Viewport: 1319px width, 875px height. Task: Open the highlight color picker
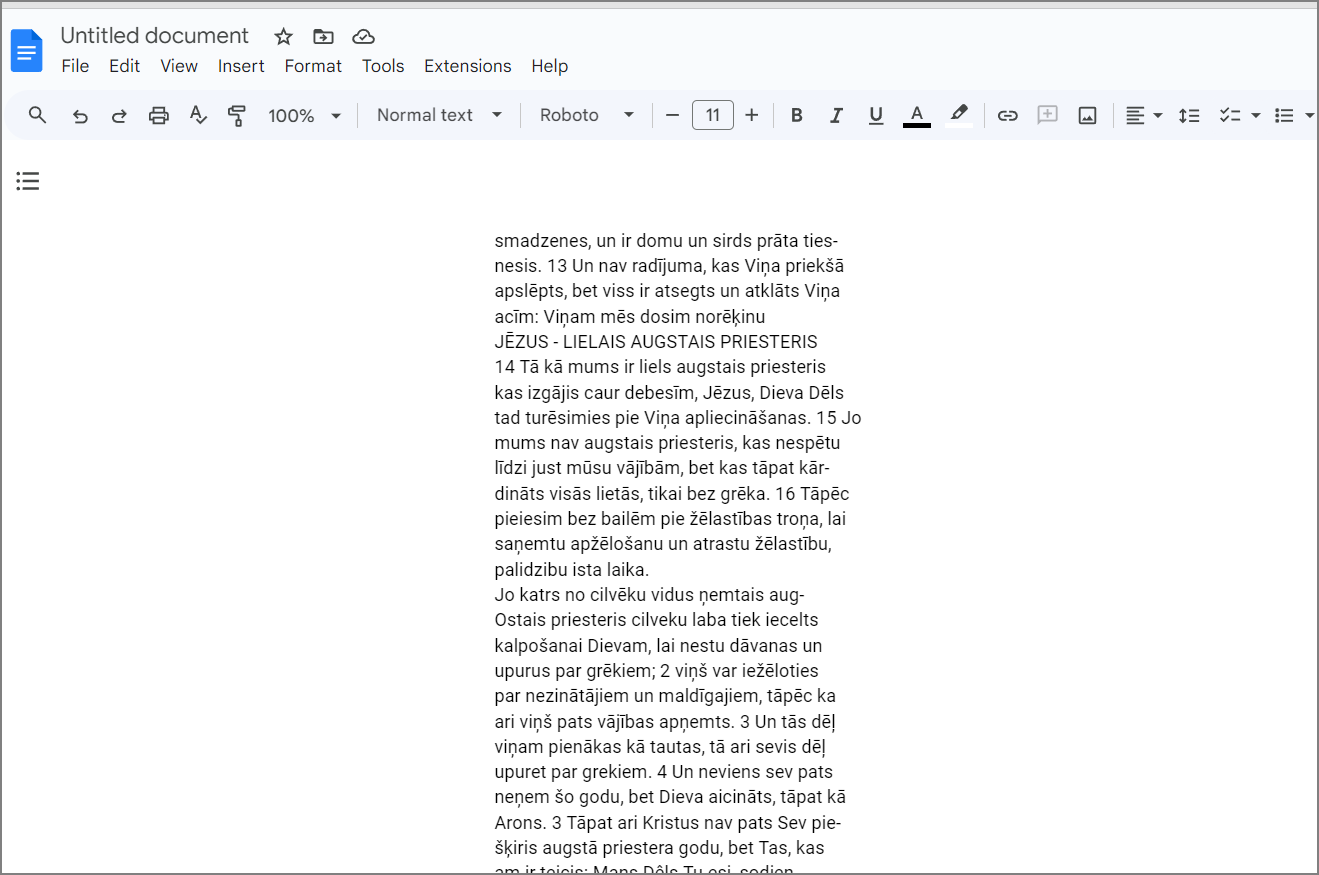pyautogui.click(x=959, y=116)
